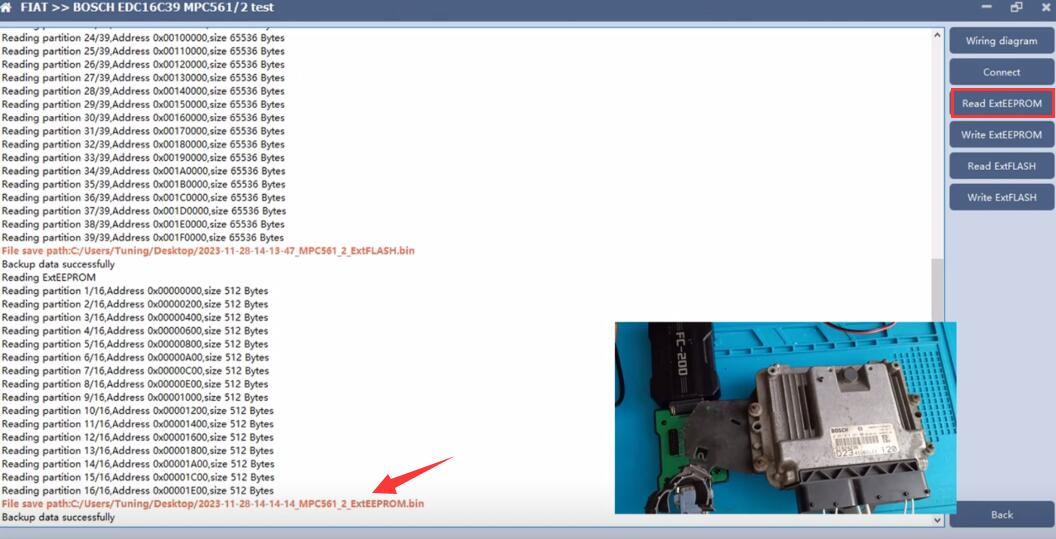This screenshot has height=539, width=1056.
Task: Click log line 'Reading partition 28/39'
Action: tap(143, 91)
